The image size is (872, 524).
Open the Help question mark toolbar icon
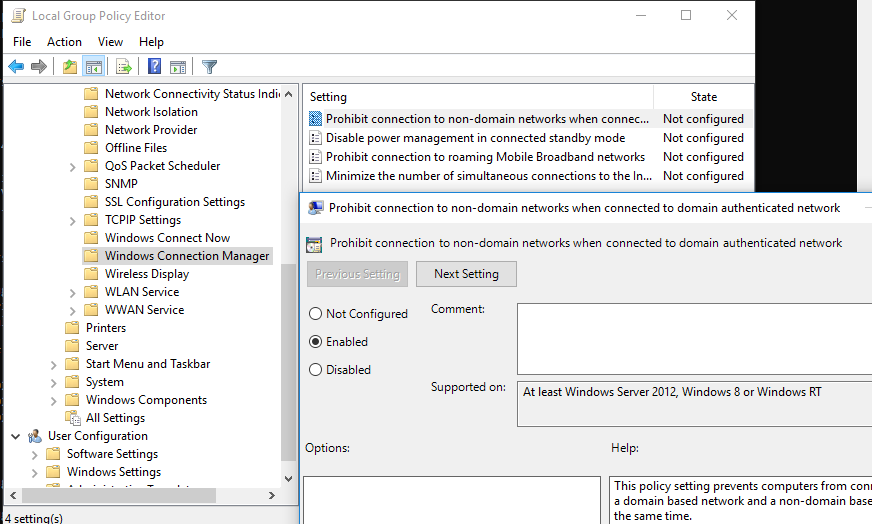tap(154, 67)
